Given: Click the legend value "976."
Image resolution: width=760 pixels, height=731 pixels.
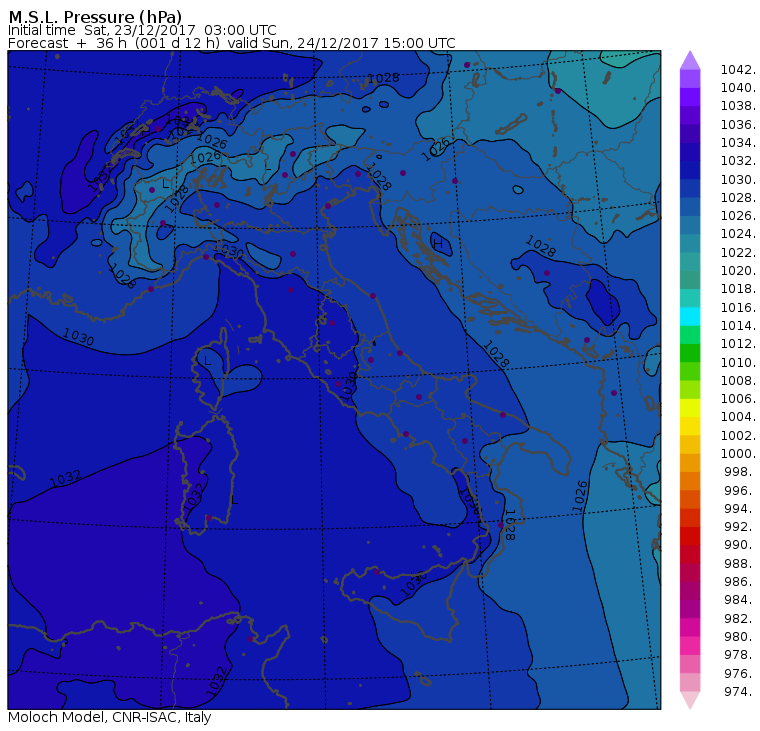Looking at the screenshot, I should point(740,673).
